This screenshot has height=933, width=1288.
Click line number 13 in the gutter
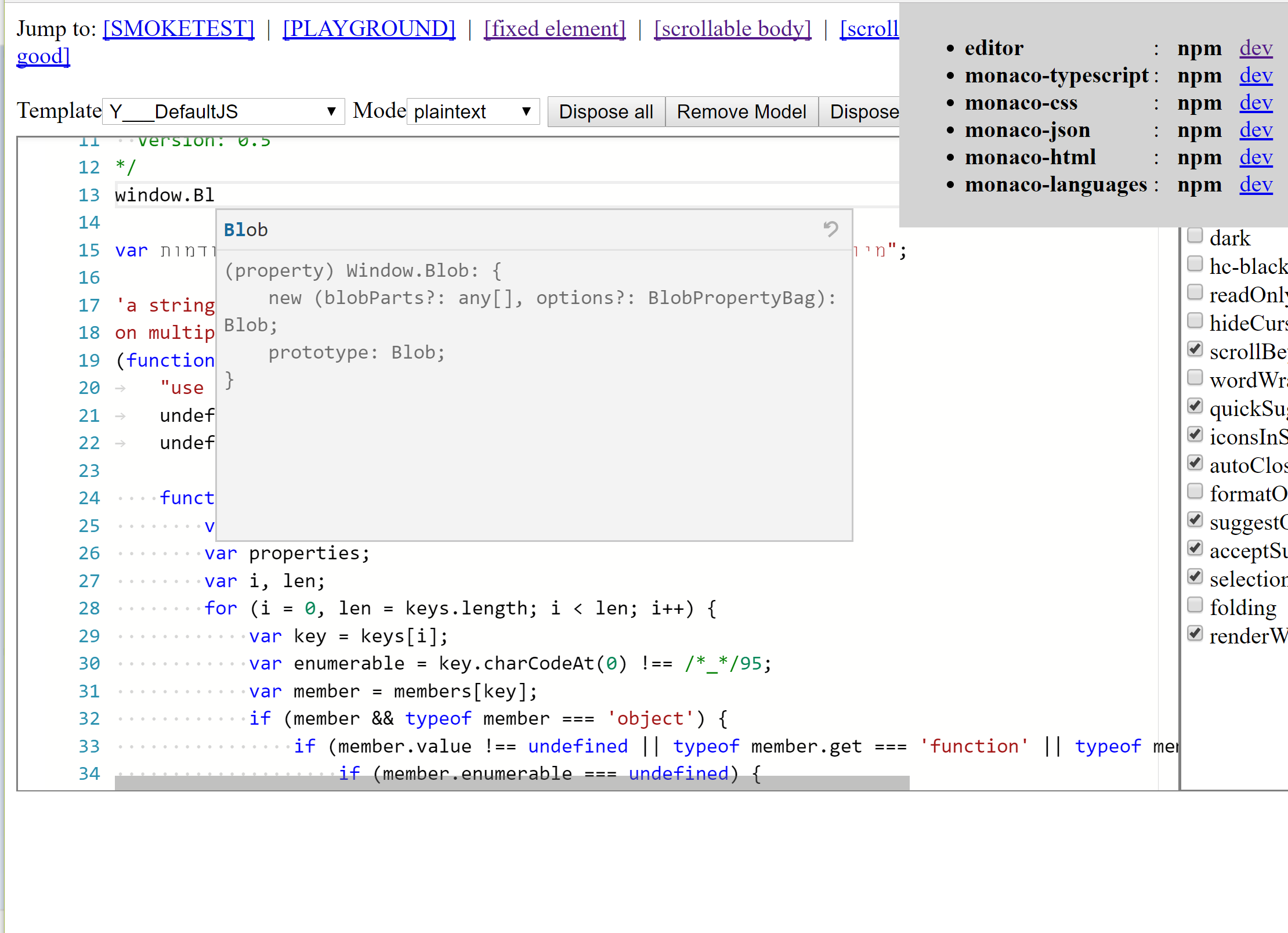coord(89,195)
